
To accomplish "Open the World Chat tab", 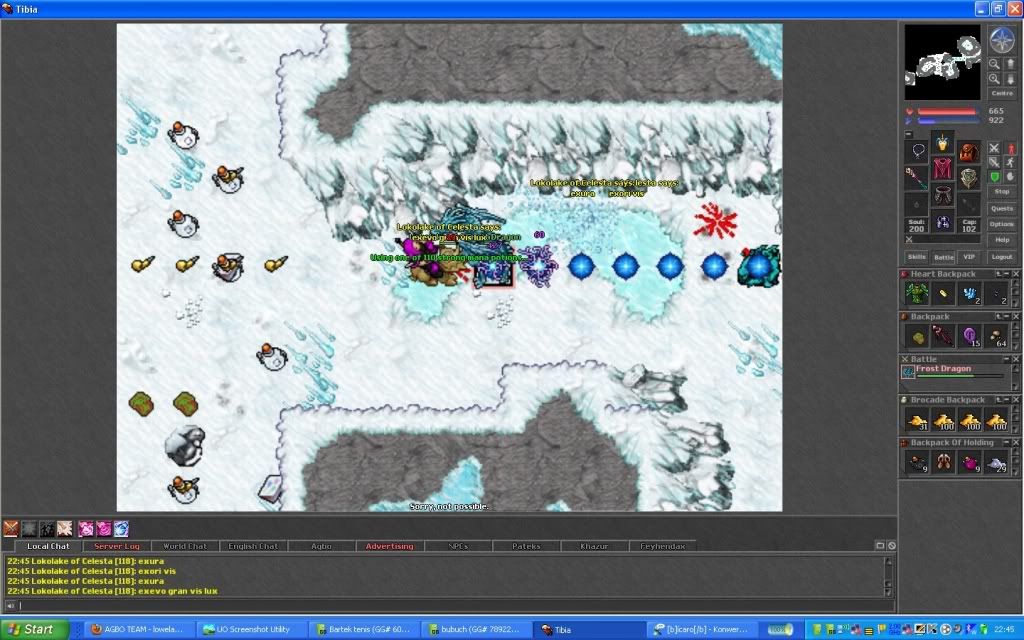I will [185, 546].
